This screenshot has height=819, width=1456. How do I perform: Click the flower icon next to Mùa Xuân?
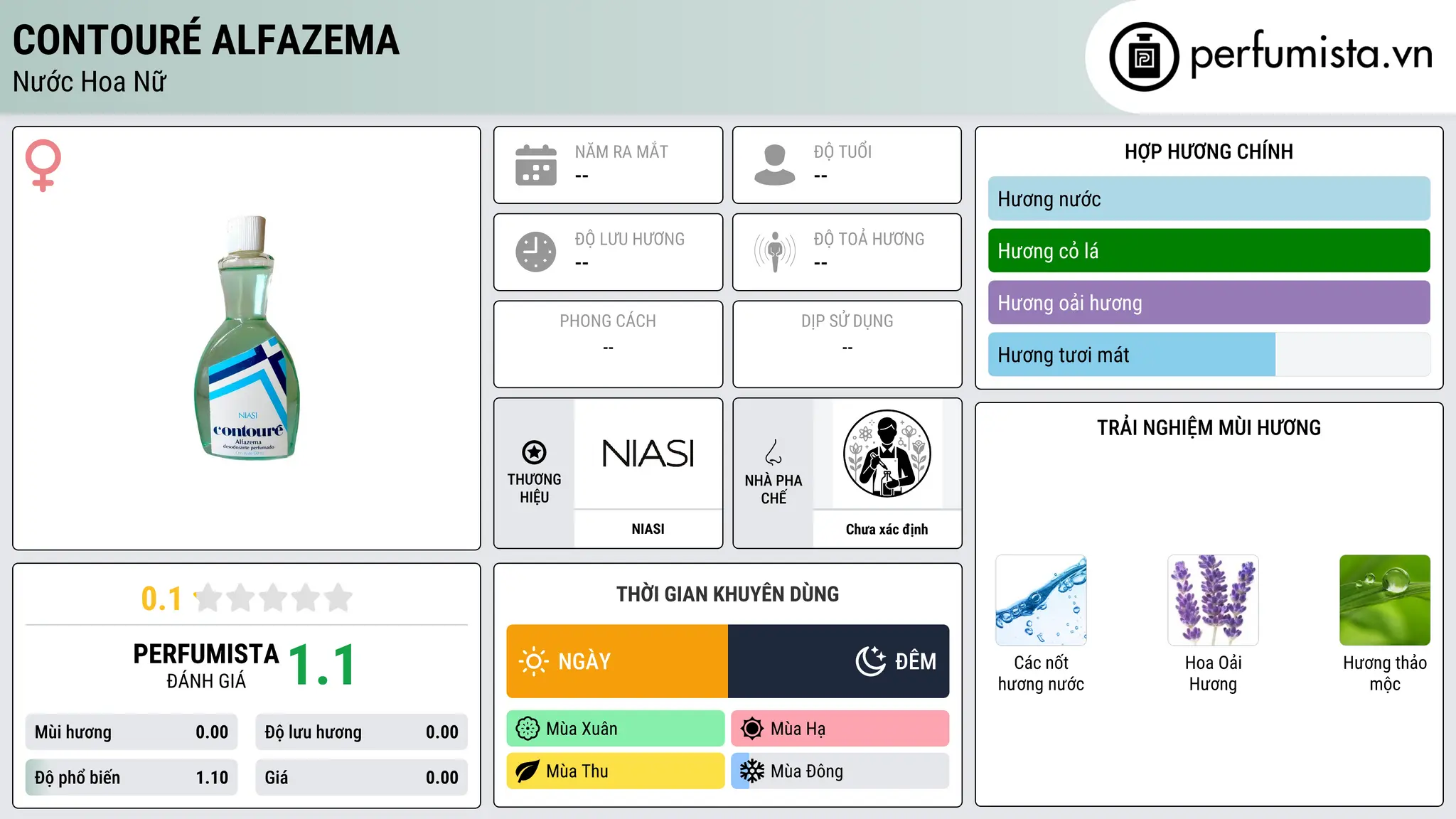point(528,729)
